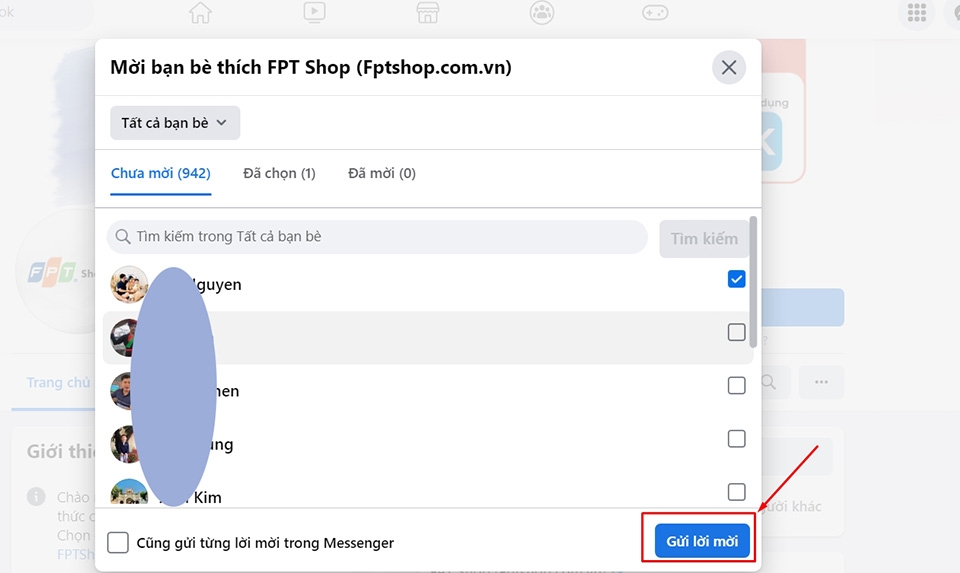960x573 pixels.
Task: Switch to "Đã chọn (1)" tab
Action: (x=279, y=174)
